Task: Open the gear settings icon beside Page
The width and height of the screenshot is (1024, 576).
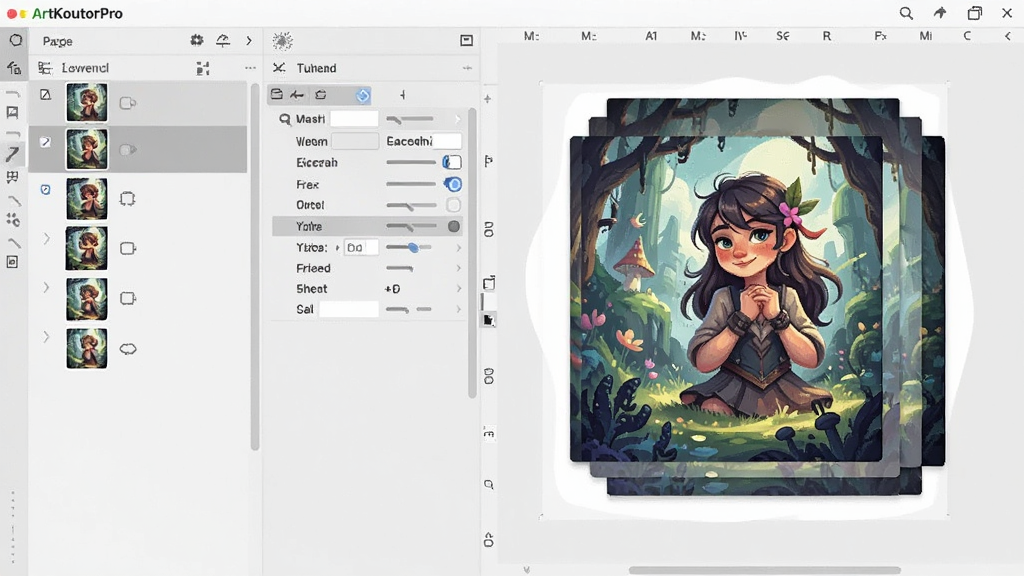Action: [x=197, y=40]
